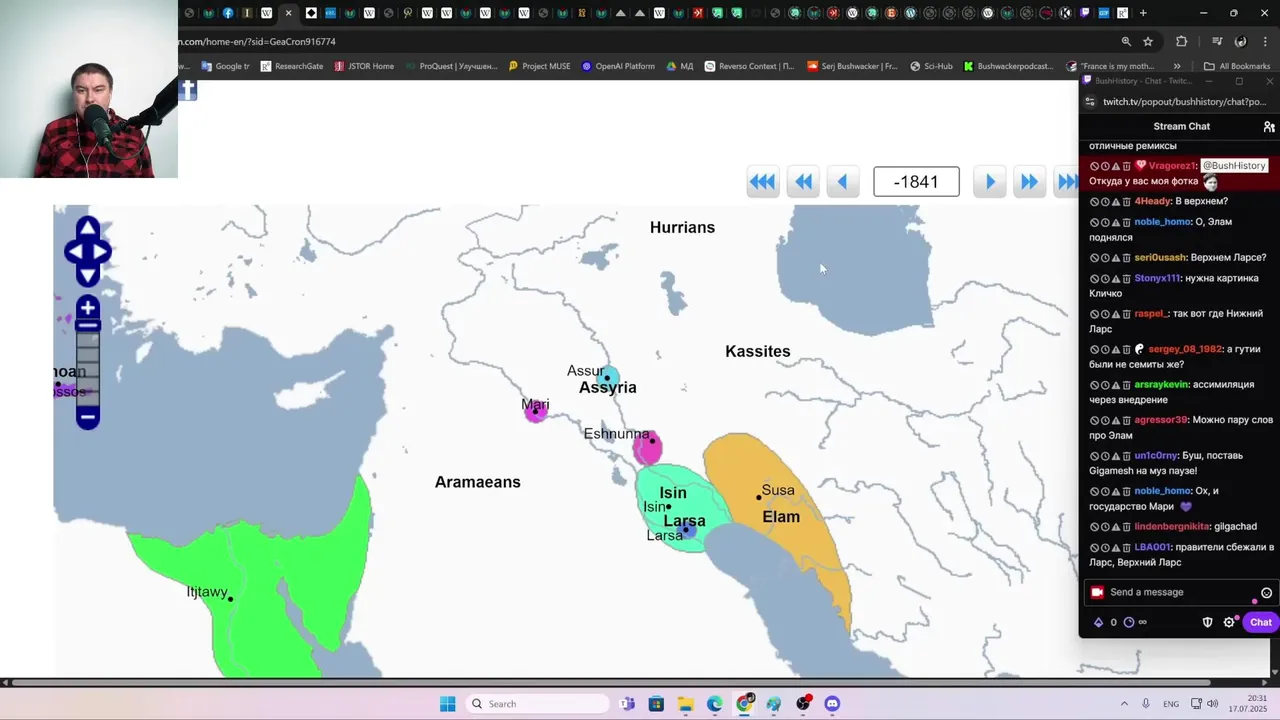Click the Aramaeans label on the map
The width and height of the screenshot is (1280, 720).
tap(477, 482)
